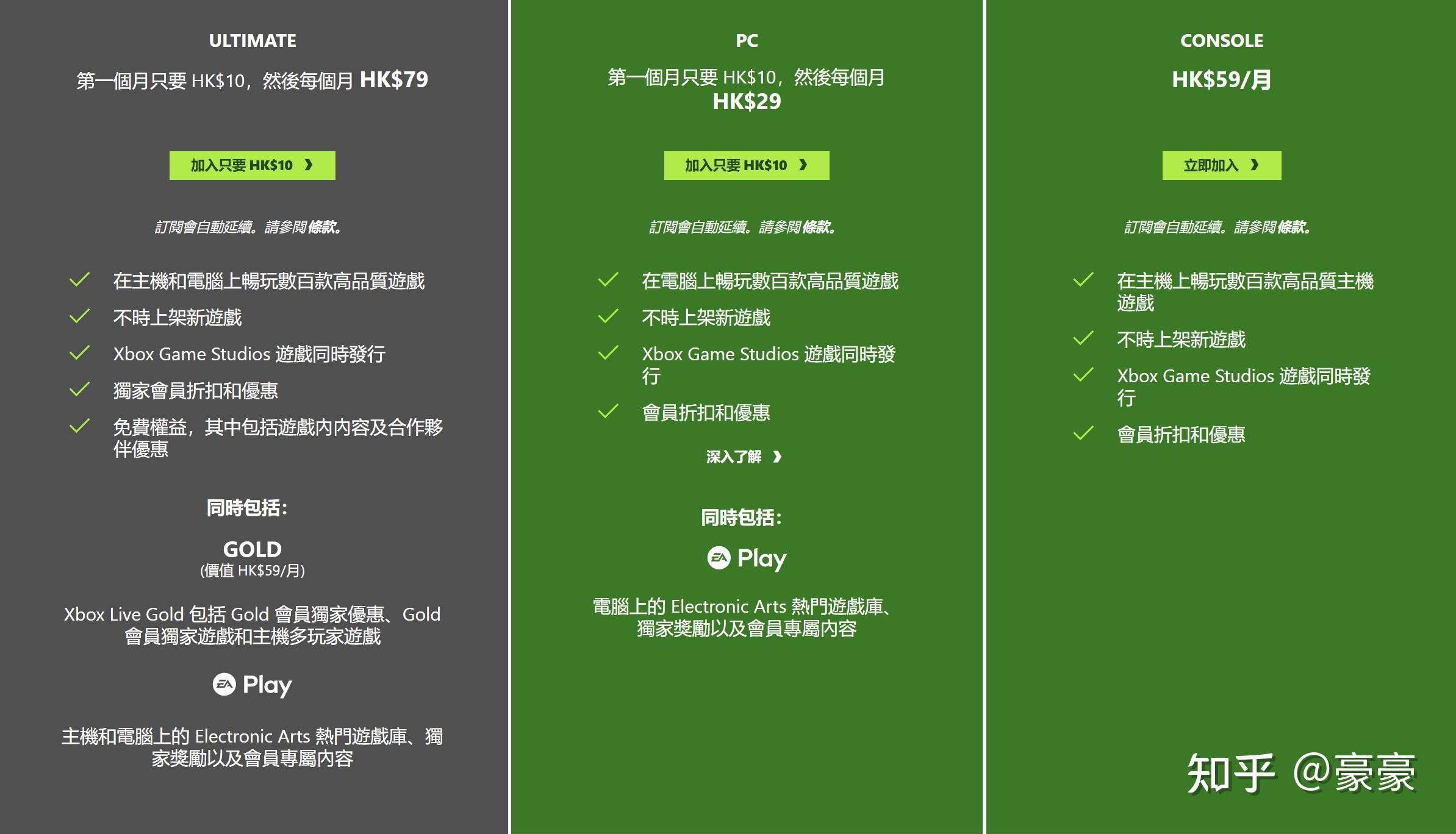Select the CONSOLE plan heading

(1222, 41)
